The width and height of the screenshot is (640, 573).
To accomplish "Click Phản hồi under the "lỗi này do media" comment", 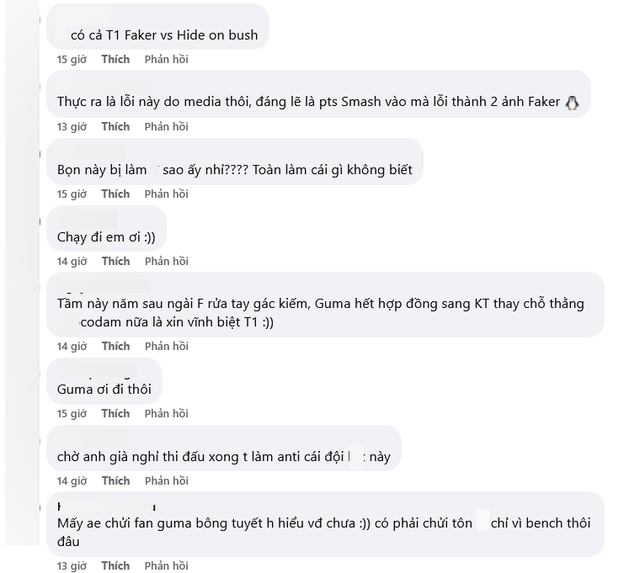I will coord(166,127).
